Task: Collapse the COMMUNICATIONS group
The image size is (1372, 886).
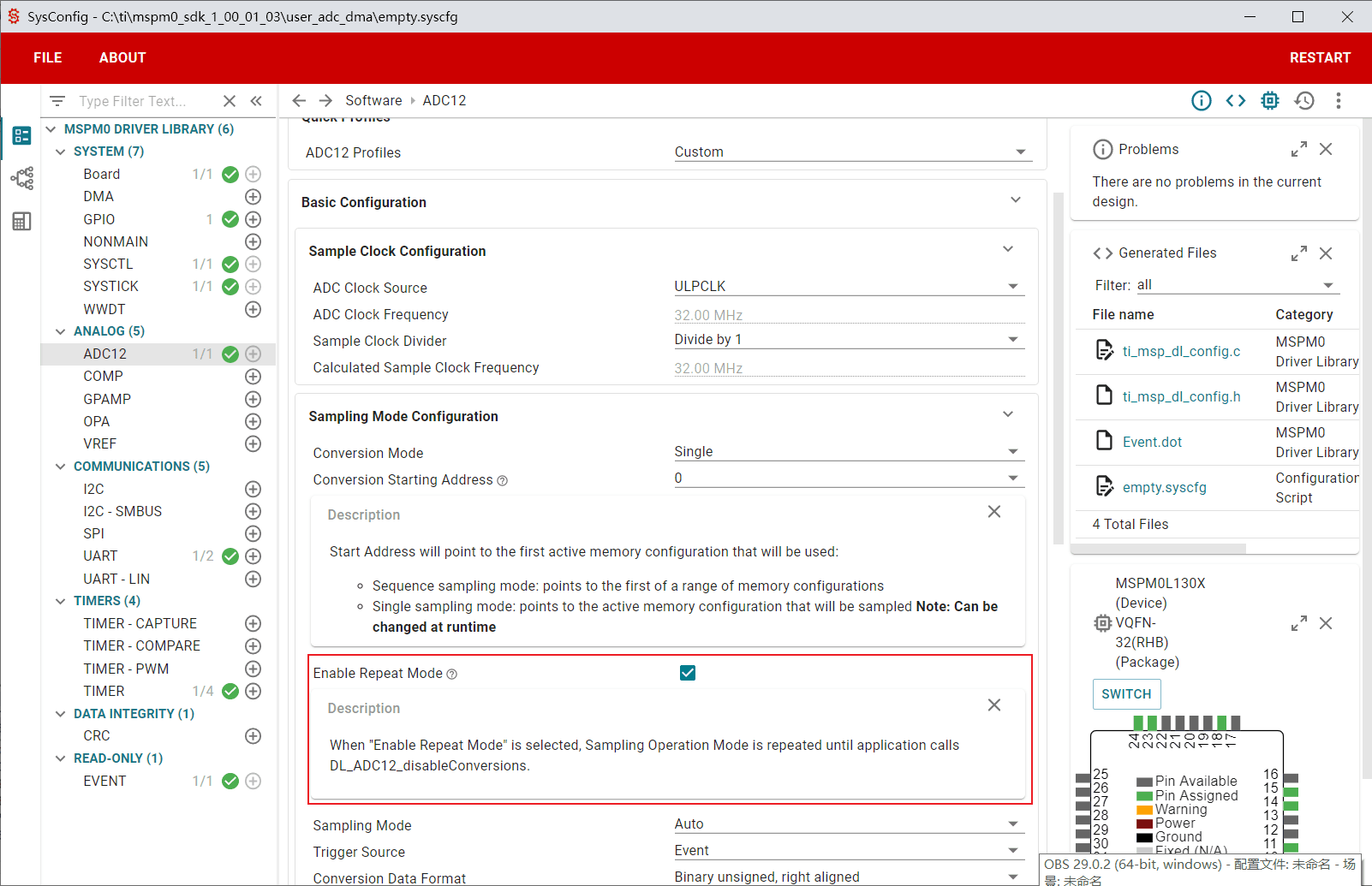Action: pos(60,467)
